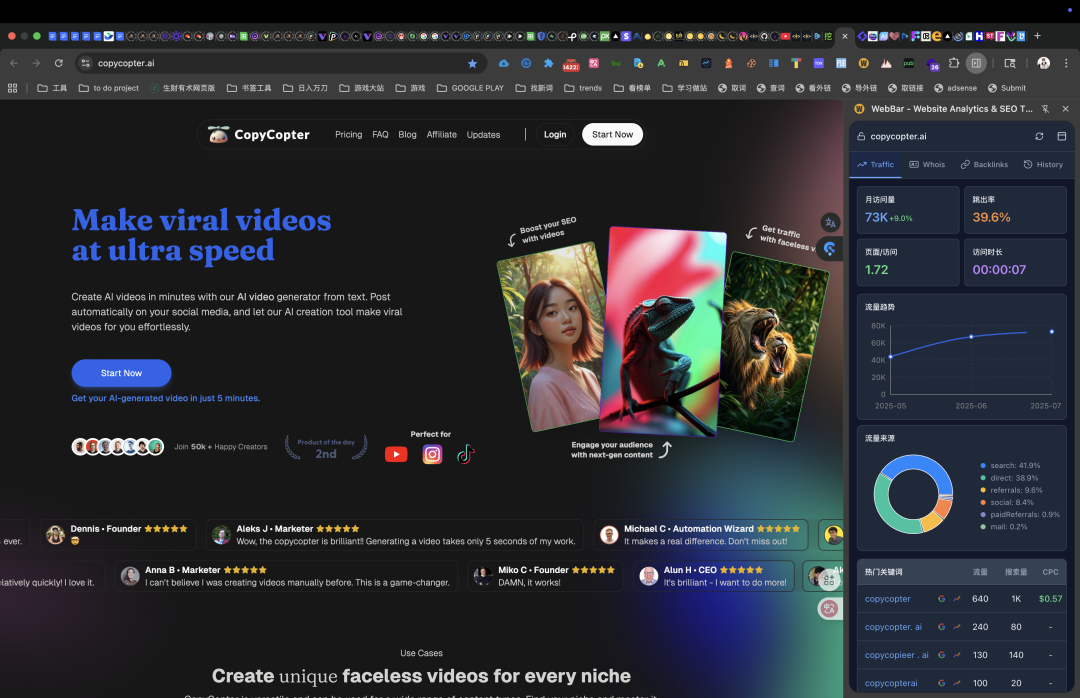This screenshot has width=1080, height=698.
Task: Open the site info icon left of URL
Action: pos(85,63)
